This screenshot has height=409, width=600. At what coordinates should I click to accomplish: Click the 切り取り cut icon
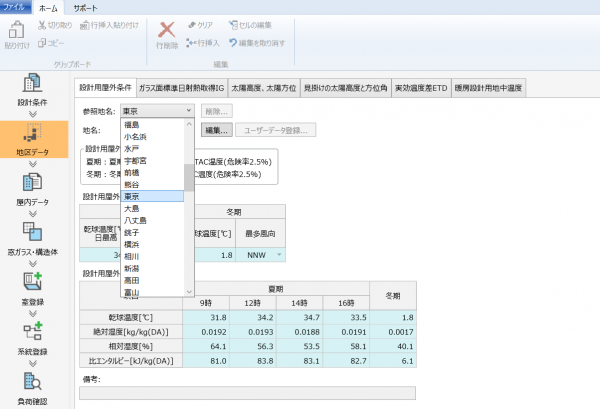point(42,25)
